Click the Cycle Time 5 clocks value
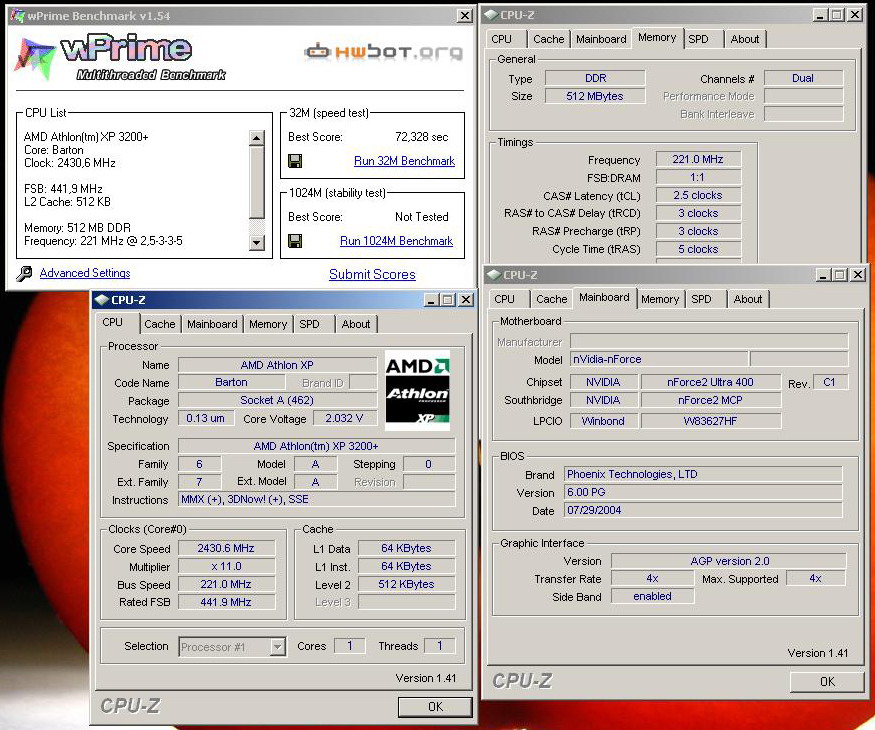 pyautogui.click(x=698, y=249)
